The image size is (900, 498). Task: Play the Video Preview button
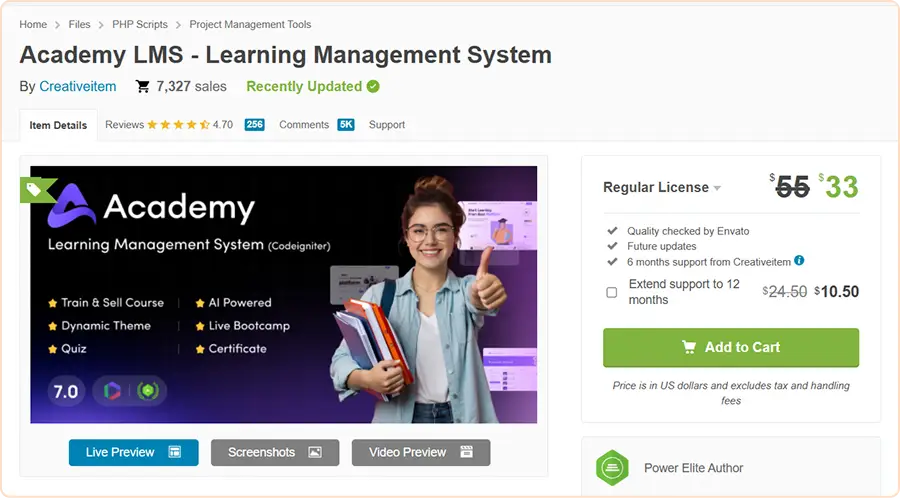coord(421,452)
